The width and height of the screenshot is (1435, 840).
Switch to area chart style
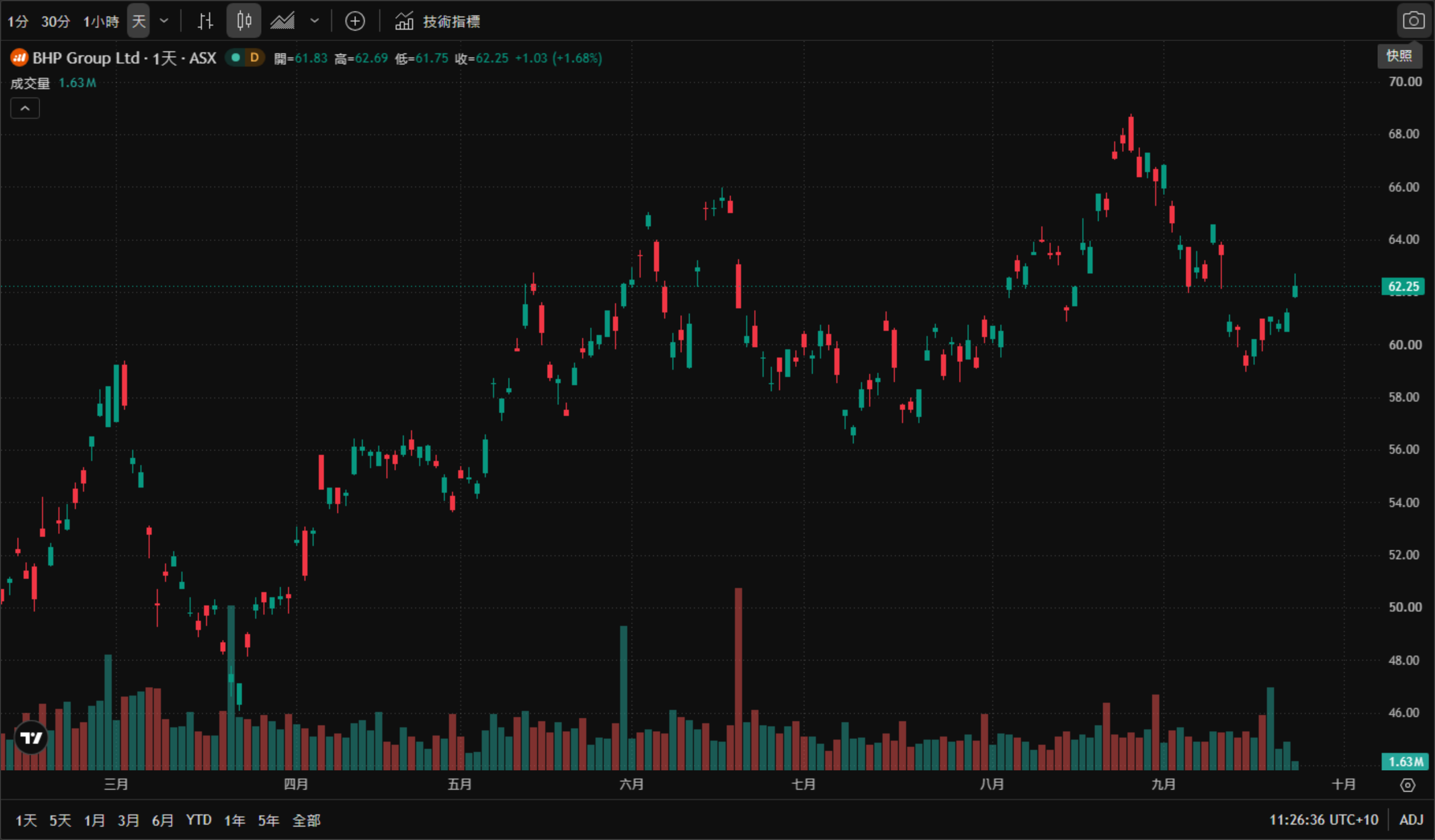[x=283, y=22]
